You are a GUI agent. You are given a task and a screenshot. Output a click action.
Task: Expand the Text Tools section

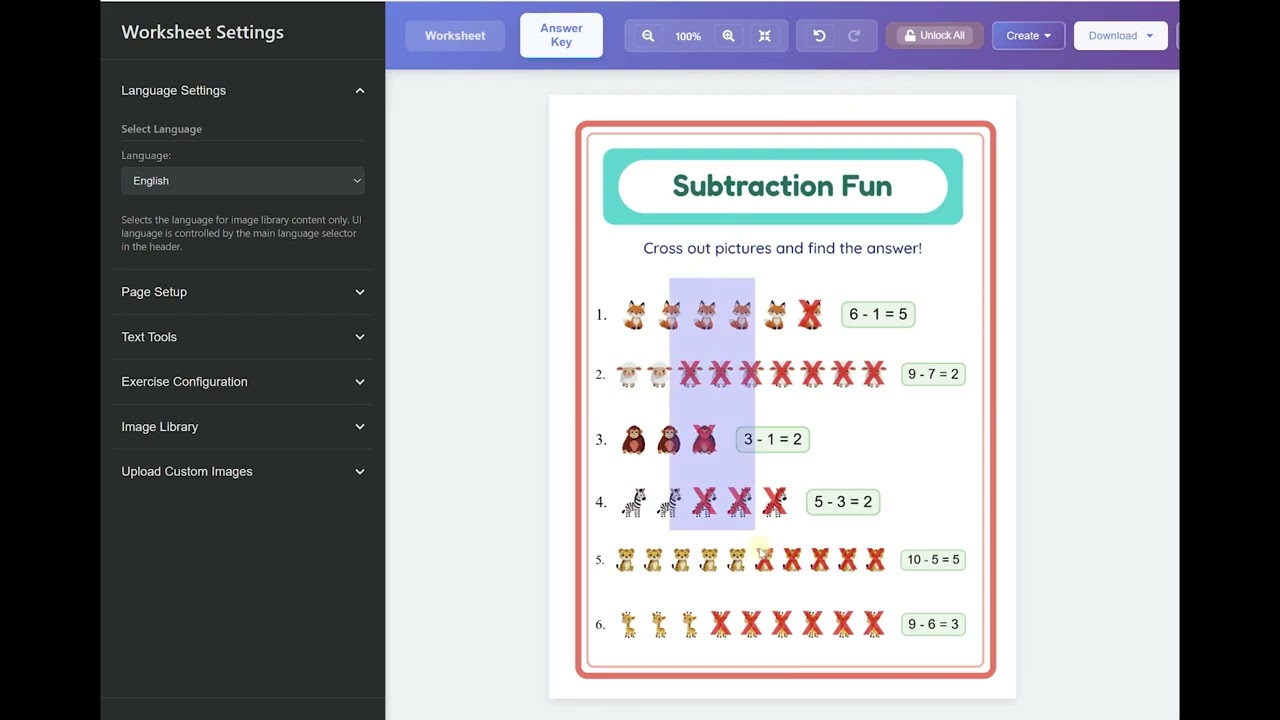(x=243, y=337)
